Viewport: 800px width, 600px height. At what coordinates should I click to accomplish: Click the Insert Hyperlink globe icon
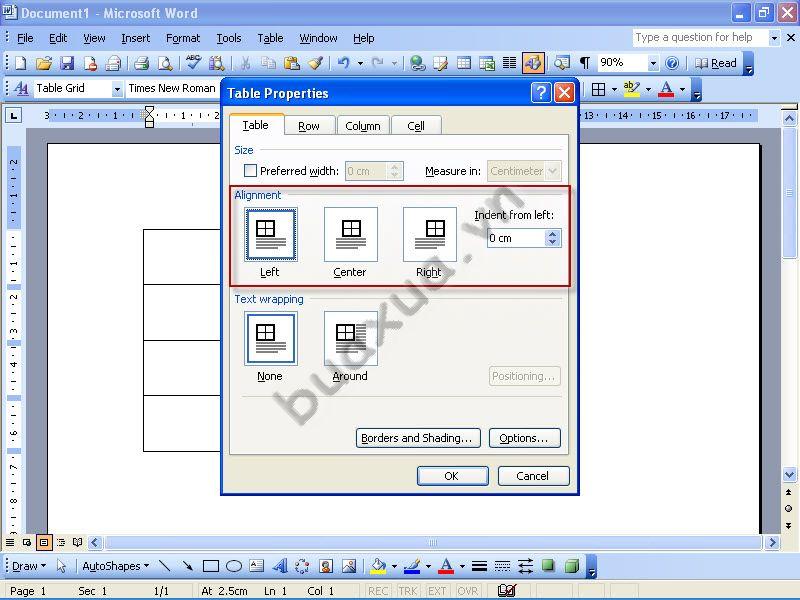(x=417, y=63)
